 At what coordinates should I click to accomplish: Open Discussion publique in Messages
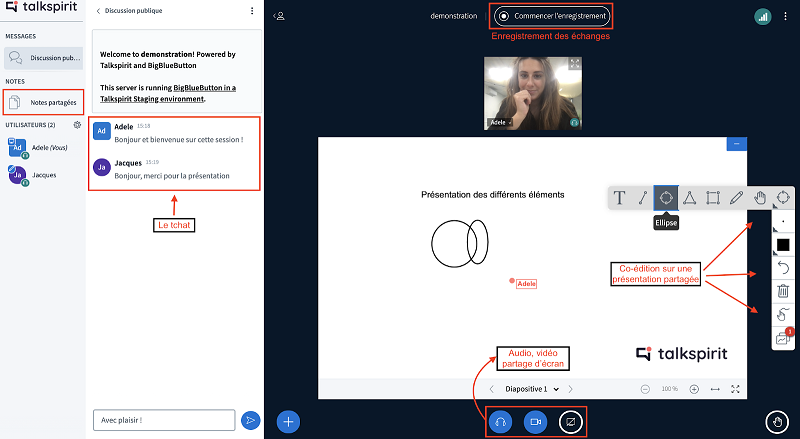[43, 58]
